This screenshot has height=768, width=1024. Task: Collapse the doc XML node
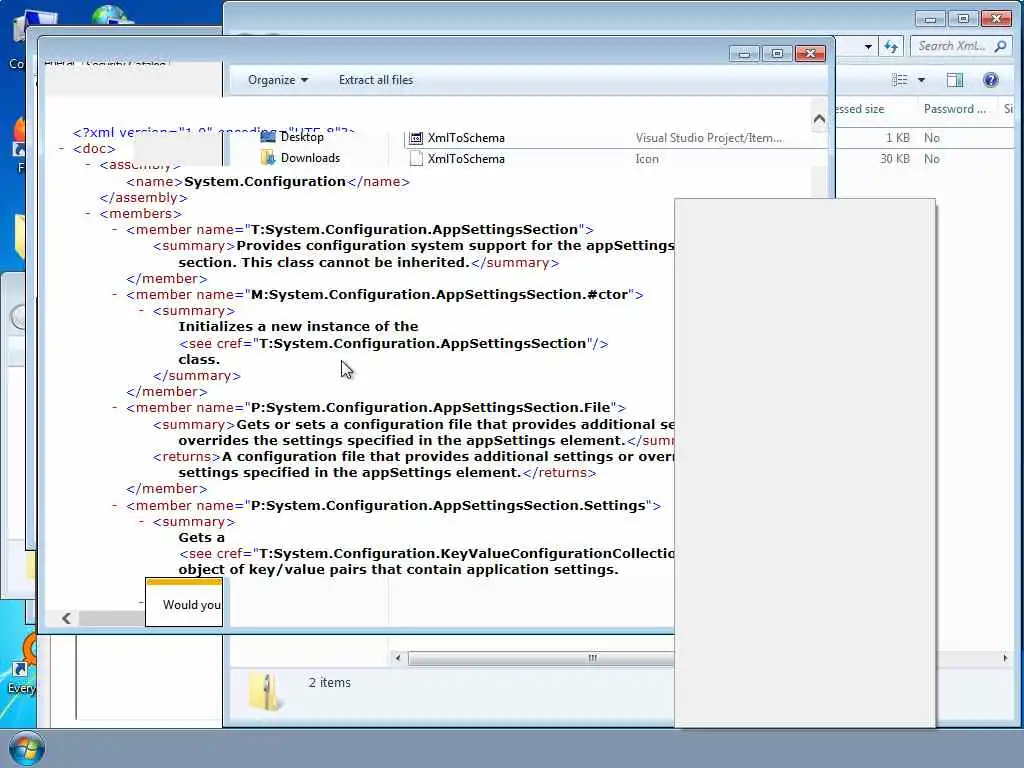point(62,149)
